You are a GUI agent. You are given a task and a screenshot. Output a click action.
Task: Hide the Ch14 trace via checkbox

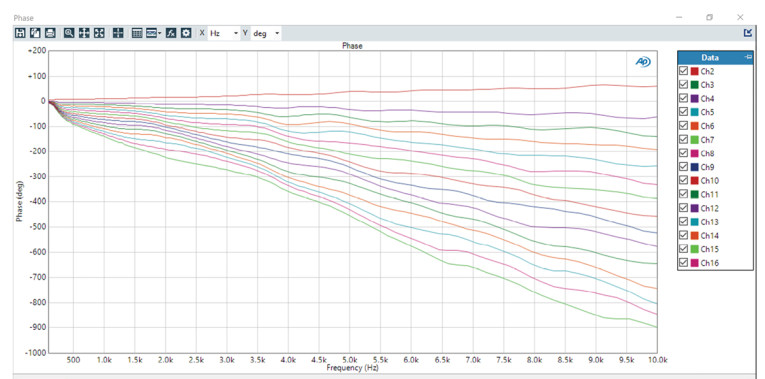(684, 235)
